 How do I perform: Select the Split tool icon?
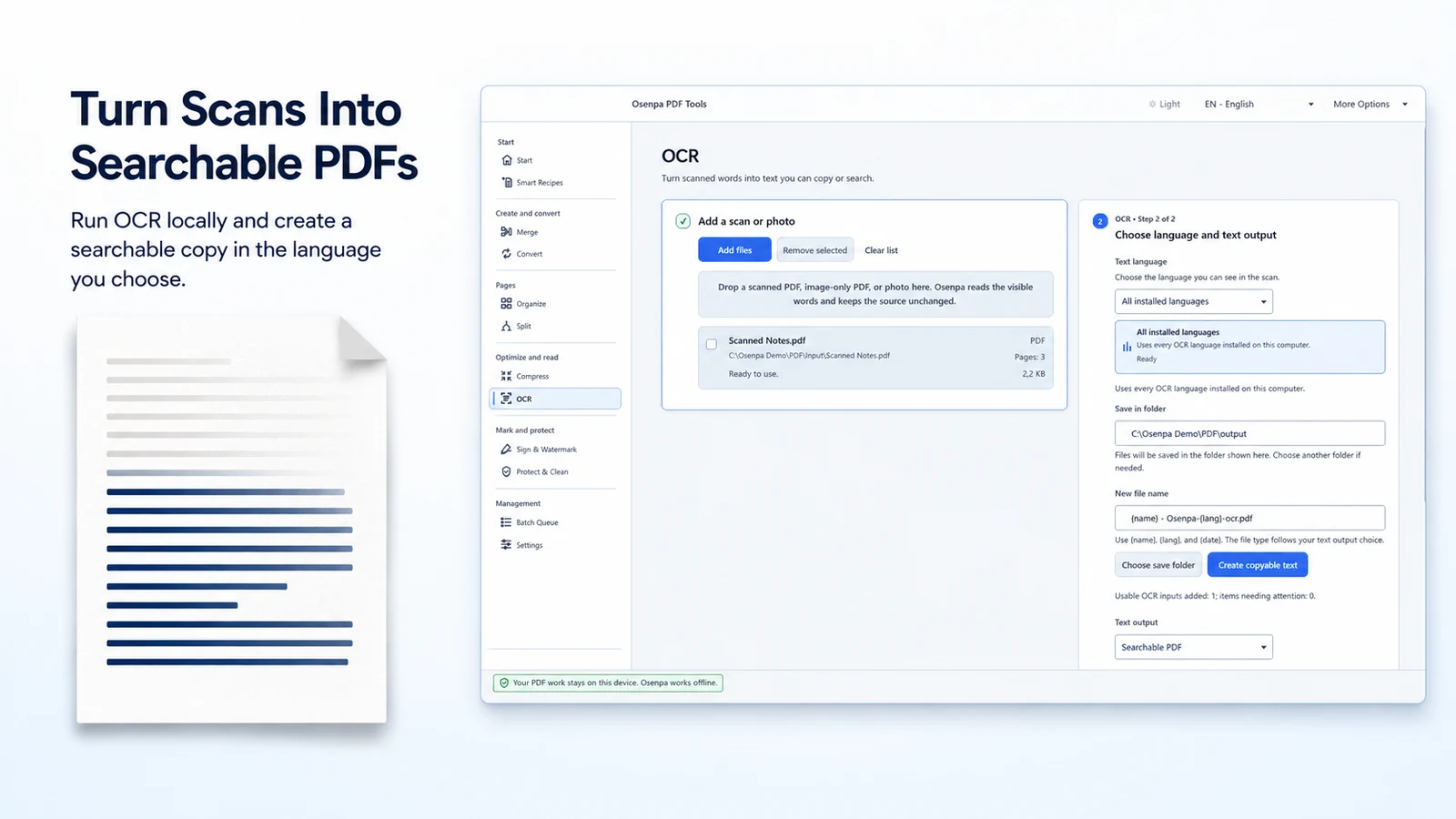pyautogui.click(x=506, y=326)
